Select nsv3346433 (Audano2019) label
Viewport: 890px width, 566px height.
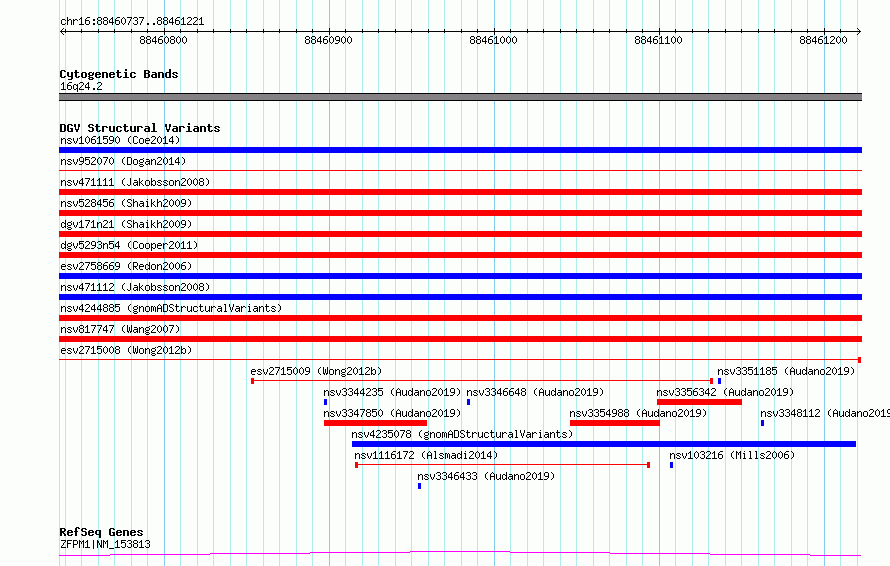[486, 476]
